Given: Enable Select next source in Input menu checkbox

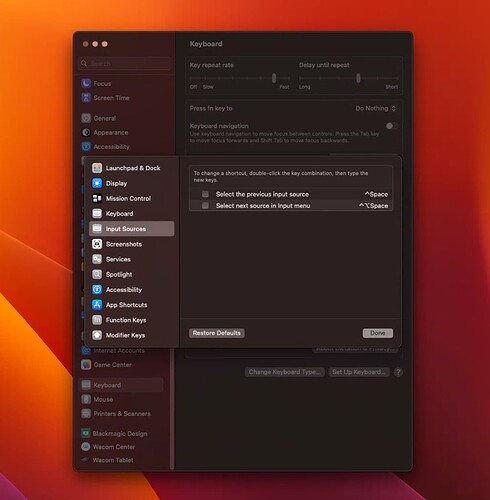Looking at the screenshot, I should pyautogui.click(x=205, y=205).
